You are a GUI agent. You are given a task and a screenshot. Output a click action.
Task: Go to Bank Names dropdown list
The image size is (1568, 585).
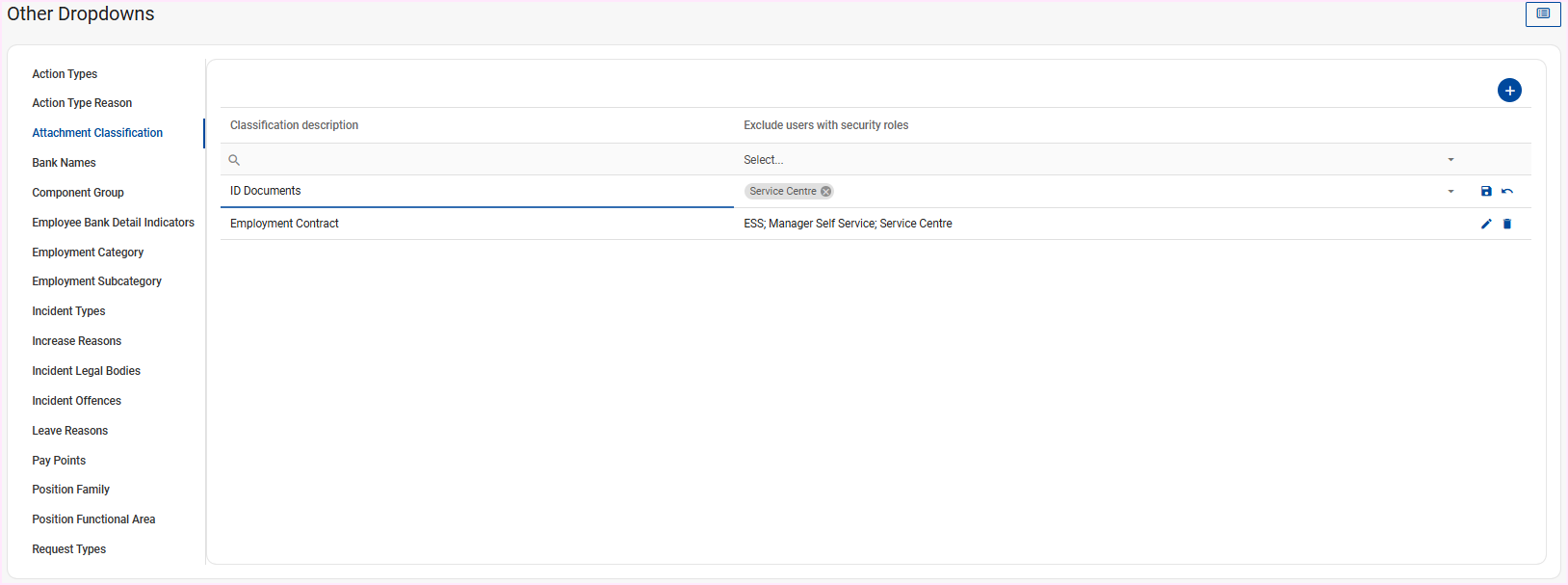64,163
